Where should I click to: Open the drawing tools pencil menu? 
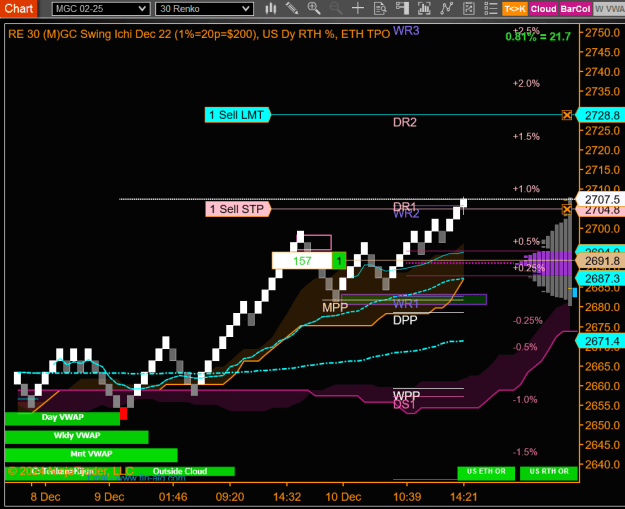click(x=292, y=8)
